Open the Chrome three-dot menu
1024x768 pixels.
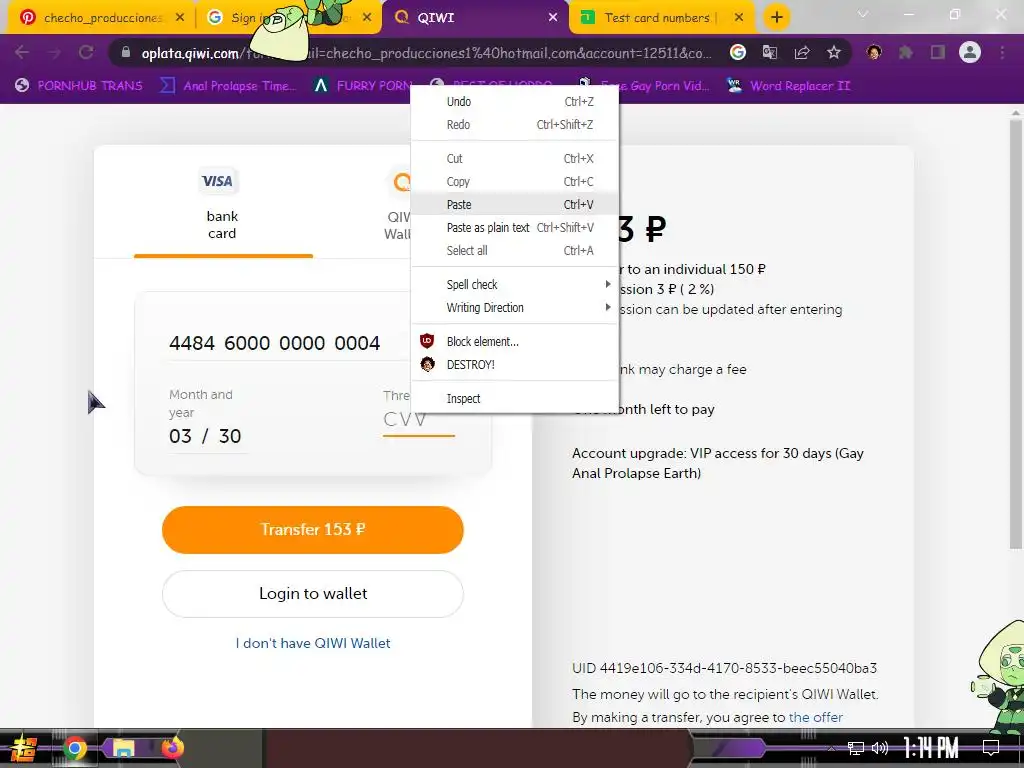tap(1002, 52)
